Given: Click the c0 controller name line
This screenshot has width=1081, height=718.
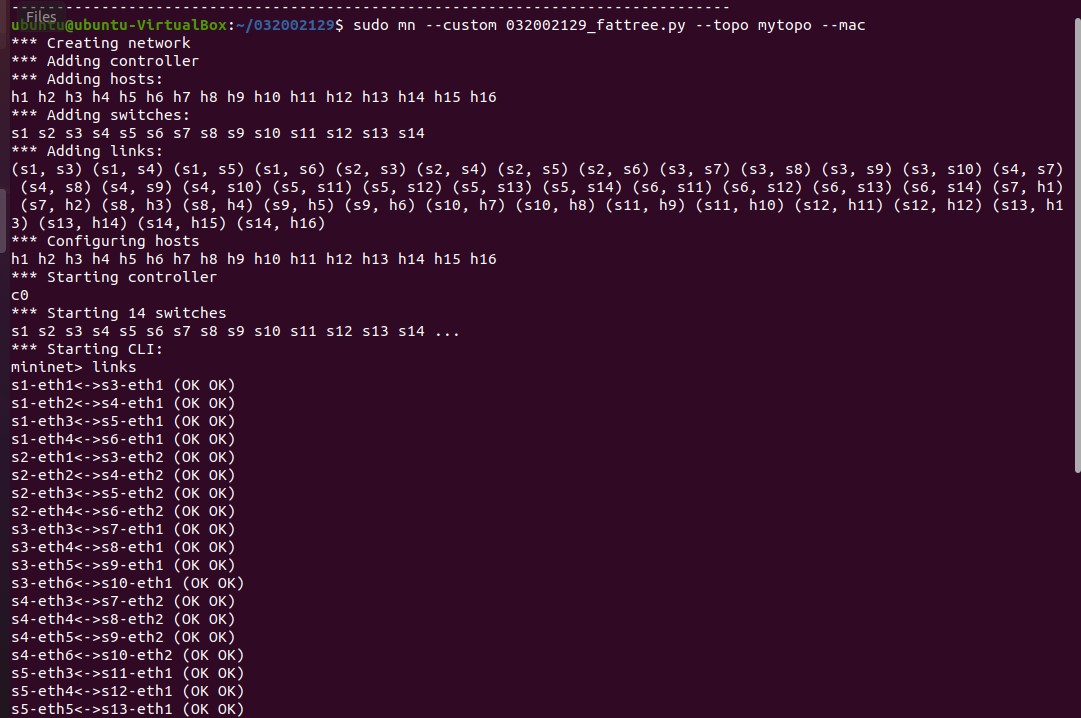Looking at the screenshot, I should 19,295.
